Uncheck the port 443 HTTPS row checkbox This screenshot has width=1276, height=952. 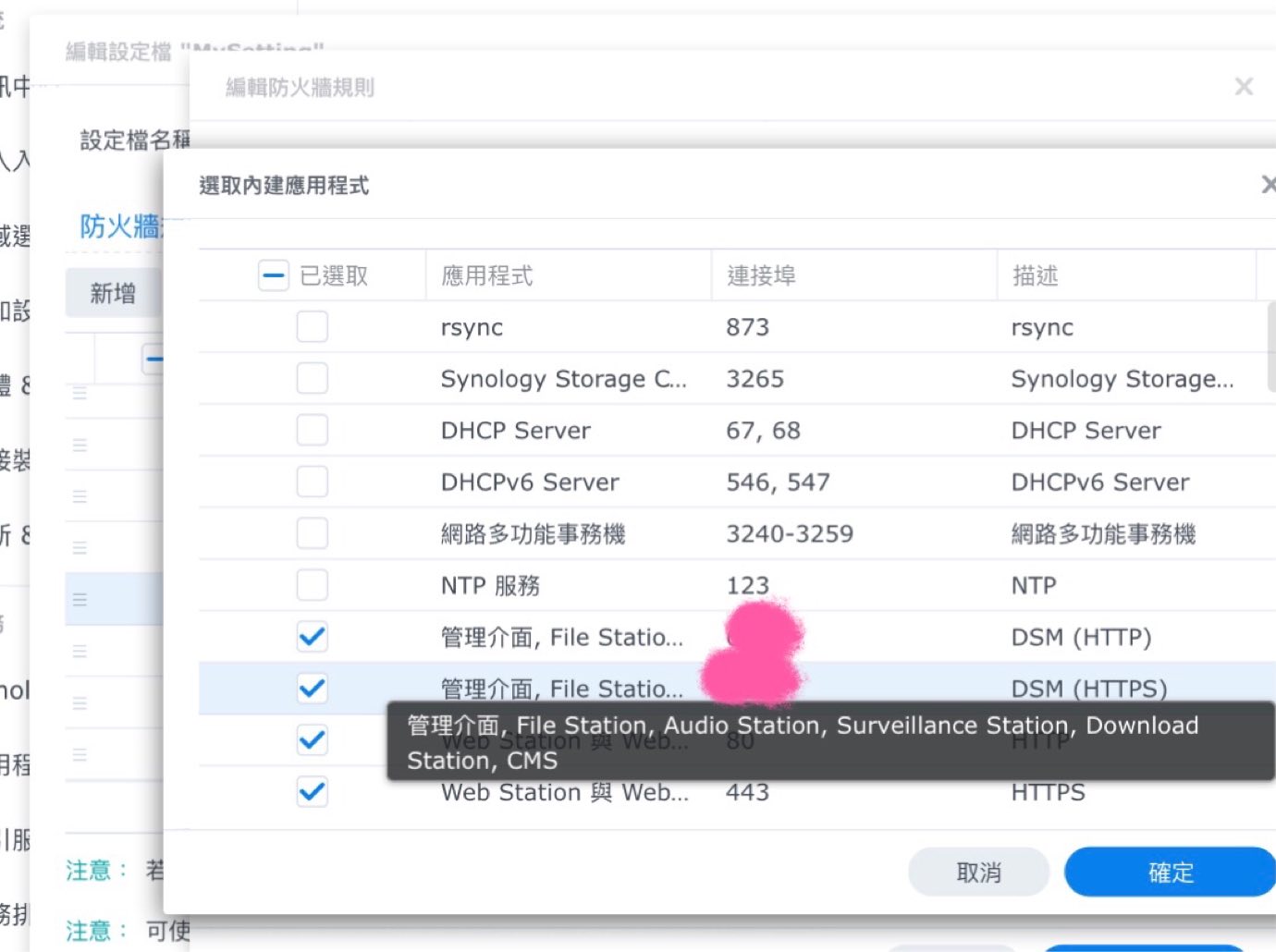[x=313, y=792]
